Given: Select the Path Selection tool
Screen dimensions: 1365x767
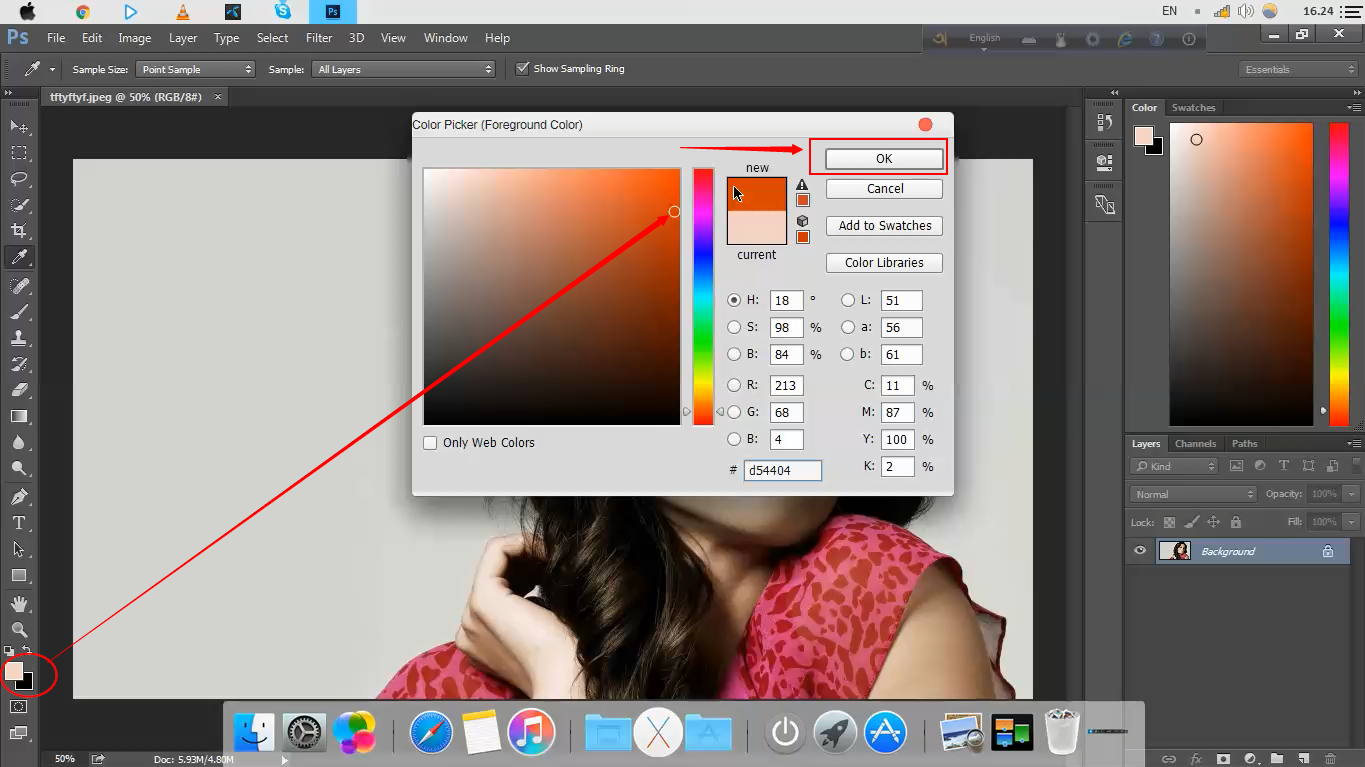Looking at the screenshot, I should (x=19, y=549).
